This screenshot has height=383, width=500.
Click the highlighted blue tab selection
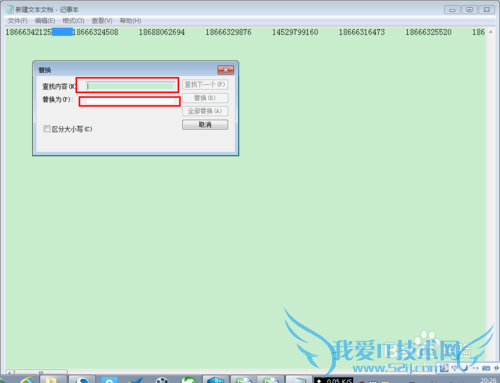click(x=62, y=32)
